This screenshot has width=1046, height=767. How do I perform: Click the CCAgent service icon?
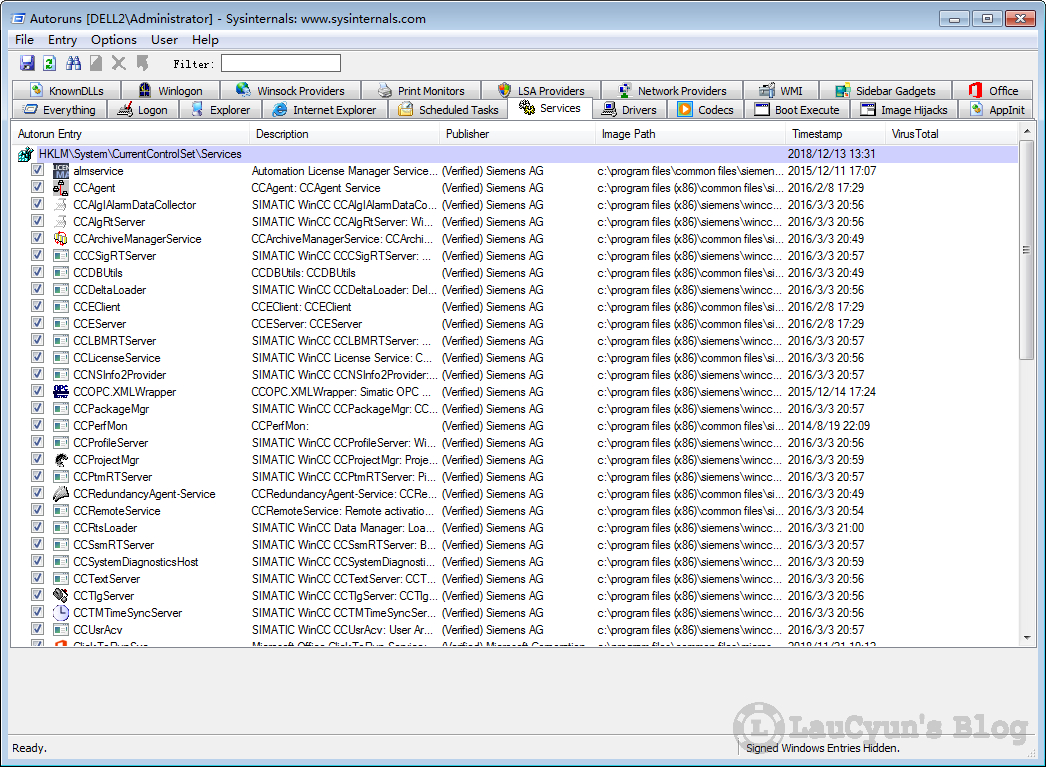tap(61, 188)
